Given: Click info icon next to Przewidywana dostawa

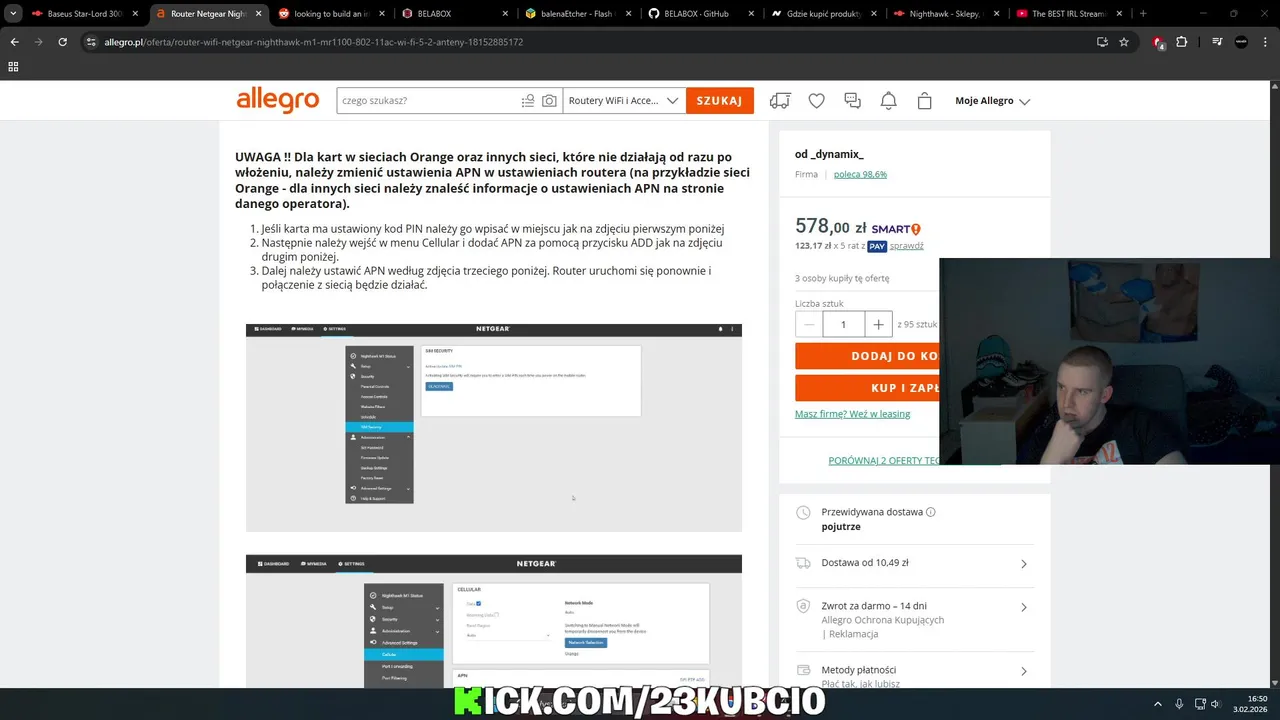Looking at the screenshot, I should pos(931,512).
